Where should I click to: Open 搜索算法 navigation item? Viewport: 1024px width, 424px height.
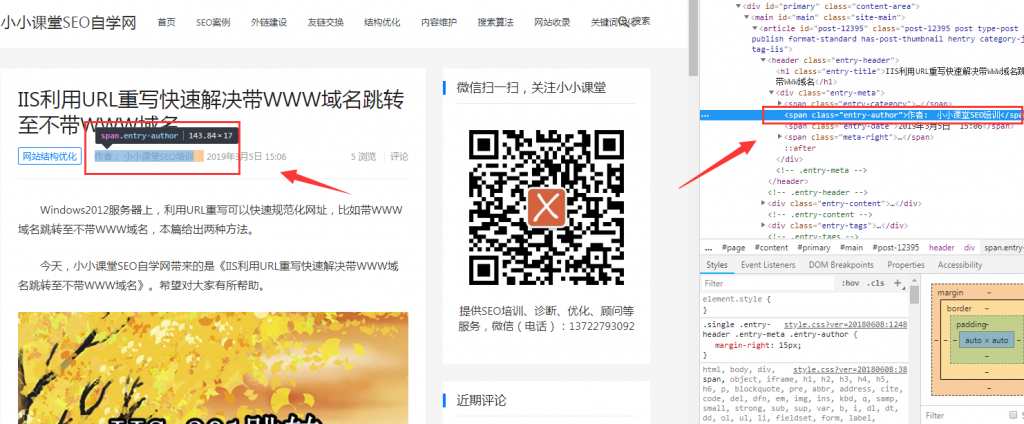[495, 22]
